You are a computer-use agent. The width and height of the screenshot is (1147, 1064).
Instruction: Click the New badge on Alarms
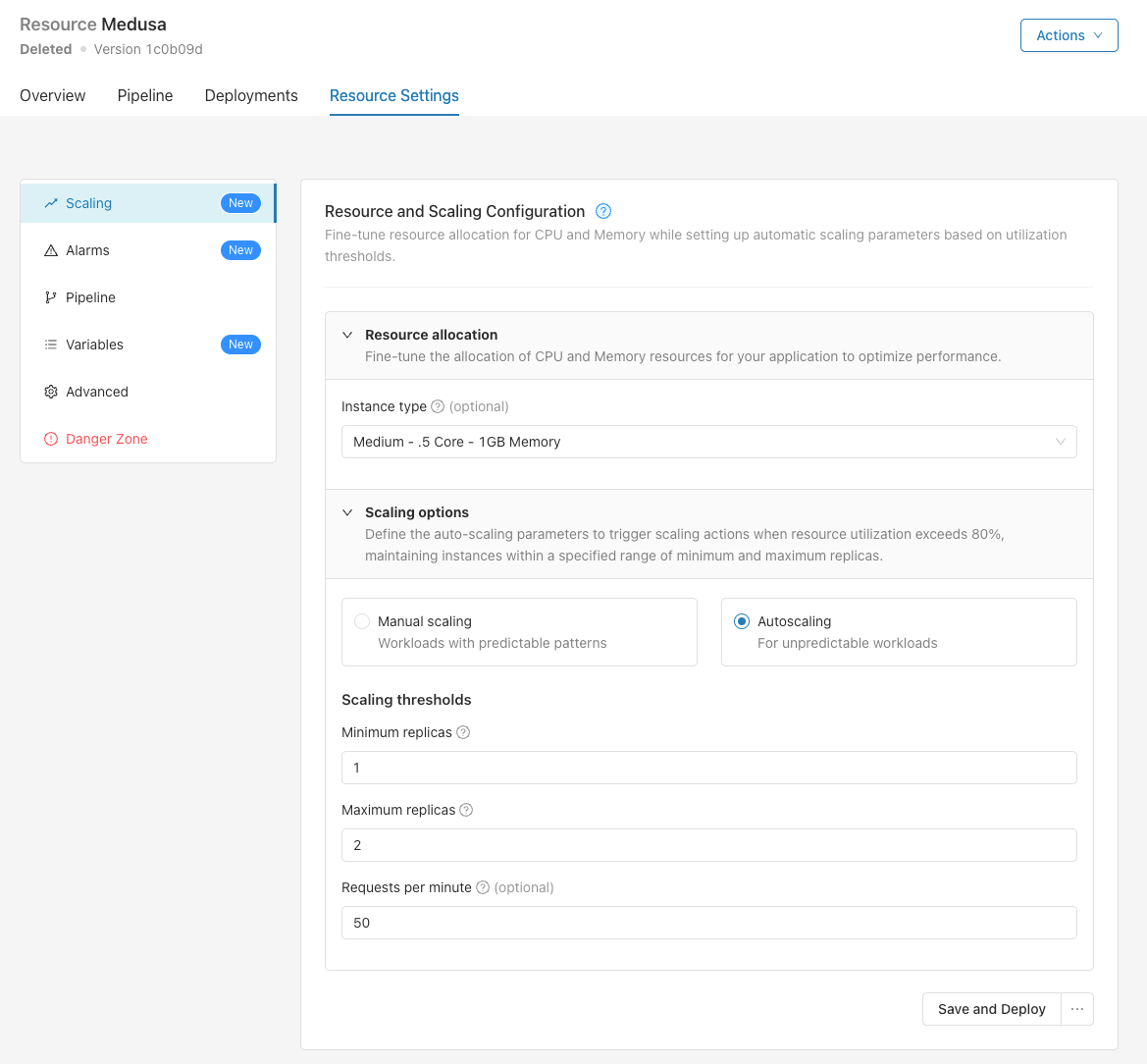(240, 250)
